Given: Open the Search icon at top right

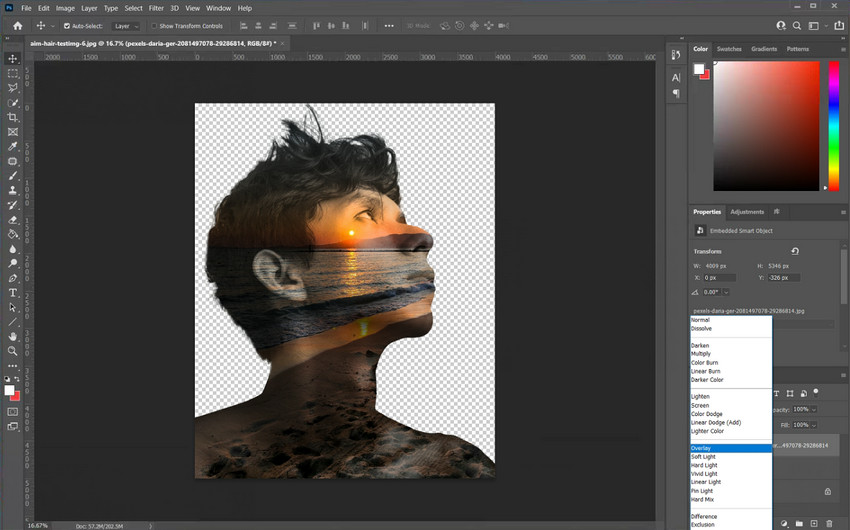Looking at the screenshot, I should coord(798,26).
